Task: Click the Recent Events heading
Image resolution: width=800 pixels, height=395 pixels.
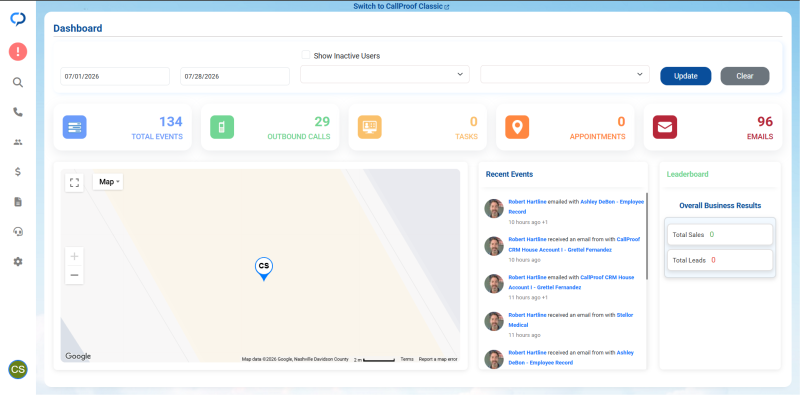Action: pyautogui.click(x=509, y=174)
